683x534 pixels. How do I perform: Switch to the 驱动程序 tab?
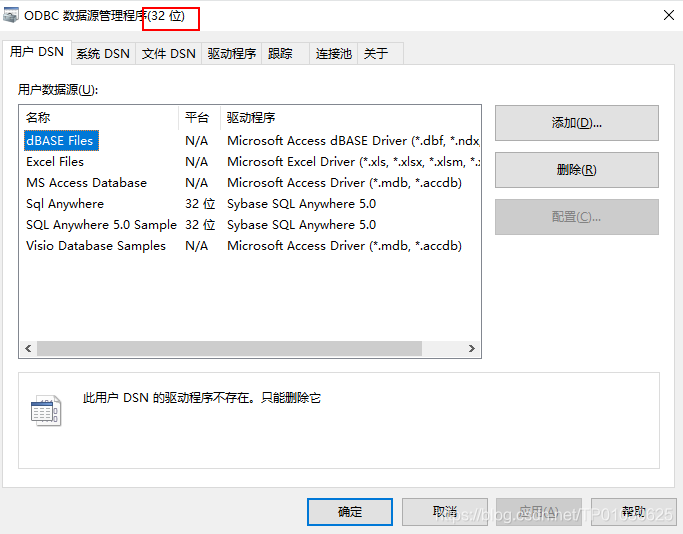(232, 54)
